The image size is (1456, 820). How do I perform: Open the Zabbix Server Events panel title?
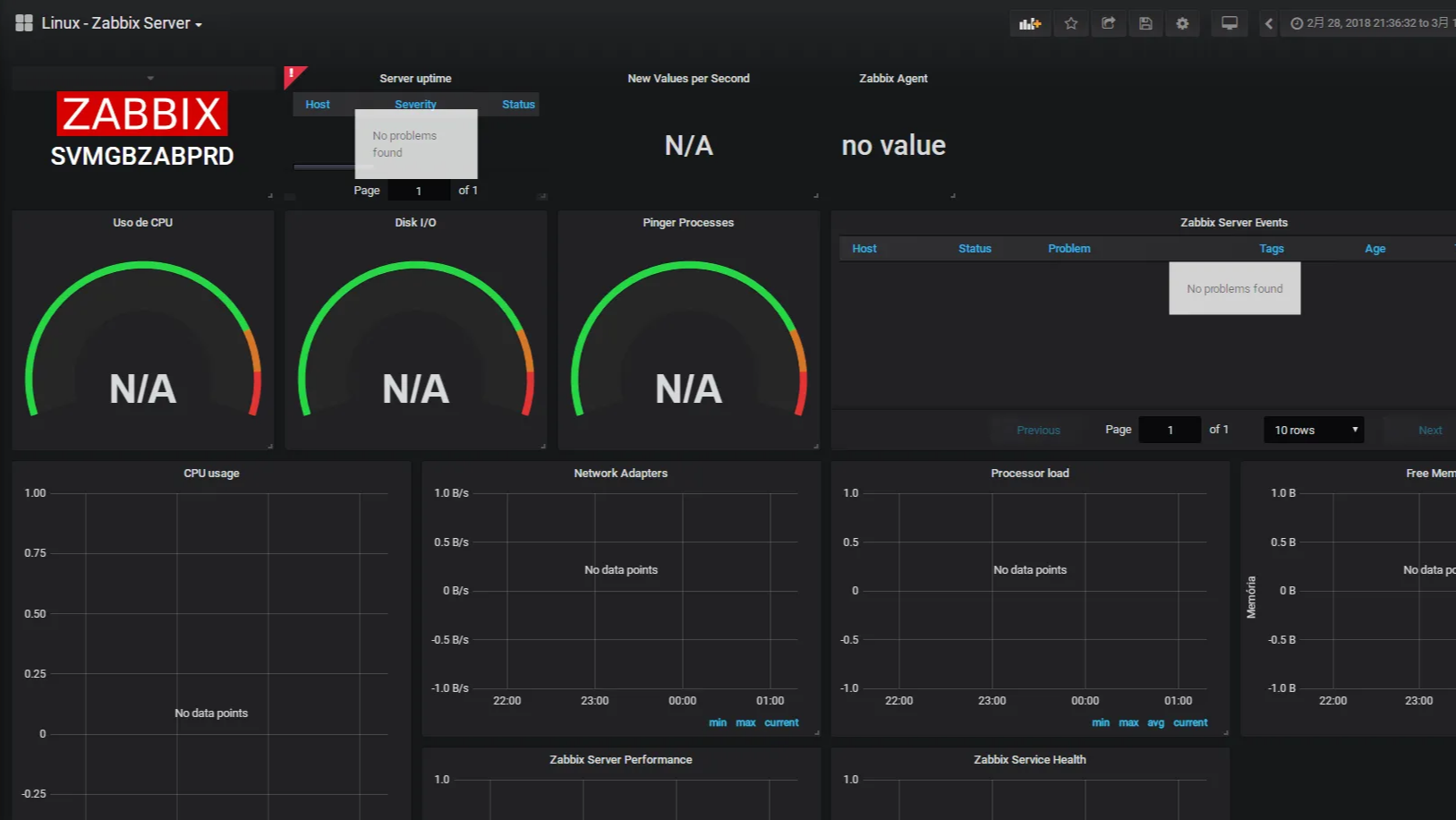[x=1234, y=223]
